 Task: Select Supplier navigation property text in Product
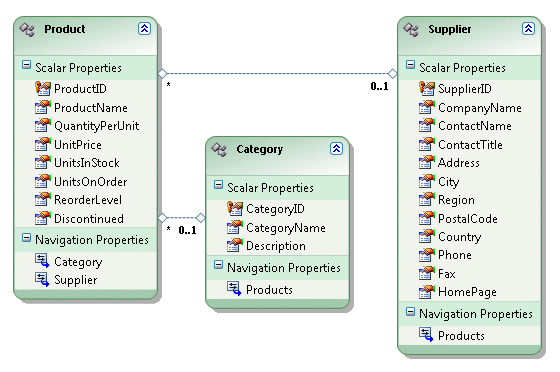pos(76,280)
